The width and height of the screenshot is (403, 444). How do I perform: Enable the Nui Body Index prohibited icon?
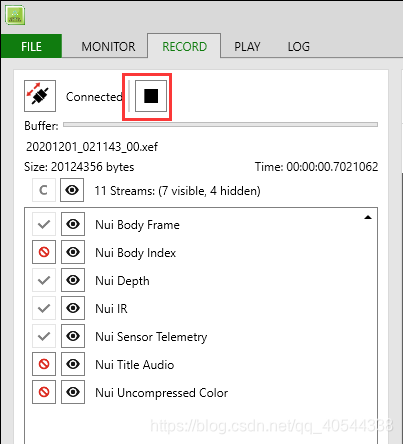44,252
